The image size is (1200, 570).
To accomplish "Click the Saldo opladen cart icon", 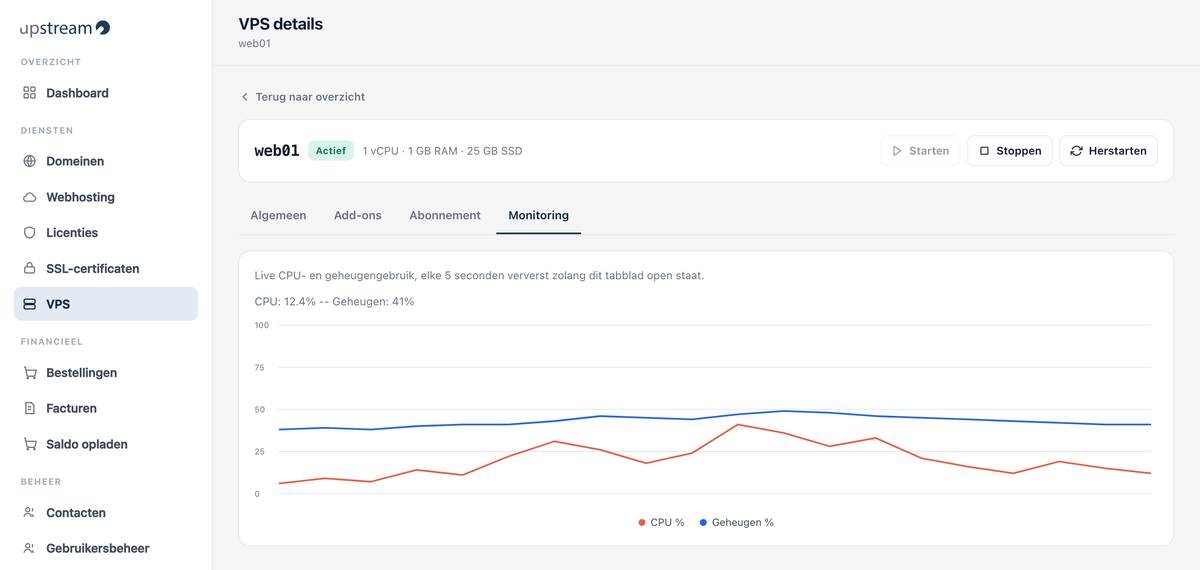I will [29, 444].
